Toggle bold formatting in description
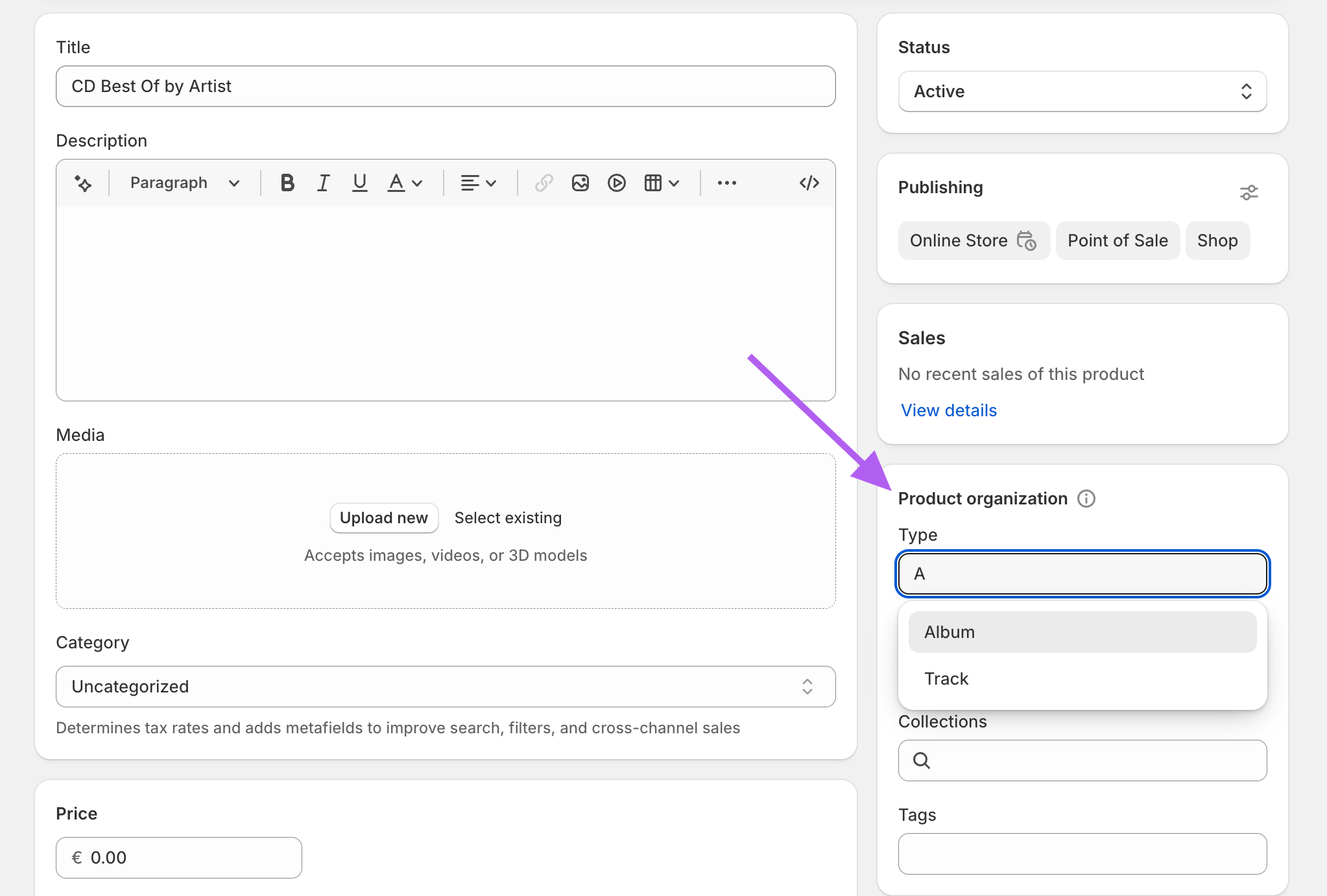1327x896 pixels. (x=287, y=183)
